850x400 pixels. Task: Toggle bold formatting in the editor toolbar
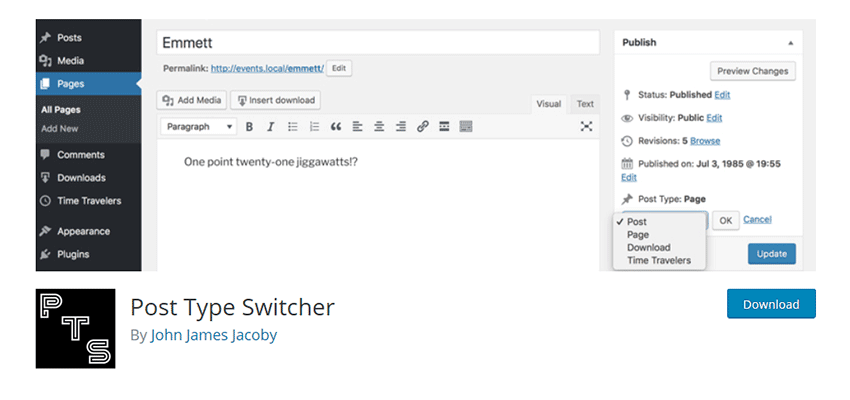(x=249, y=127)
